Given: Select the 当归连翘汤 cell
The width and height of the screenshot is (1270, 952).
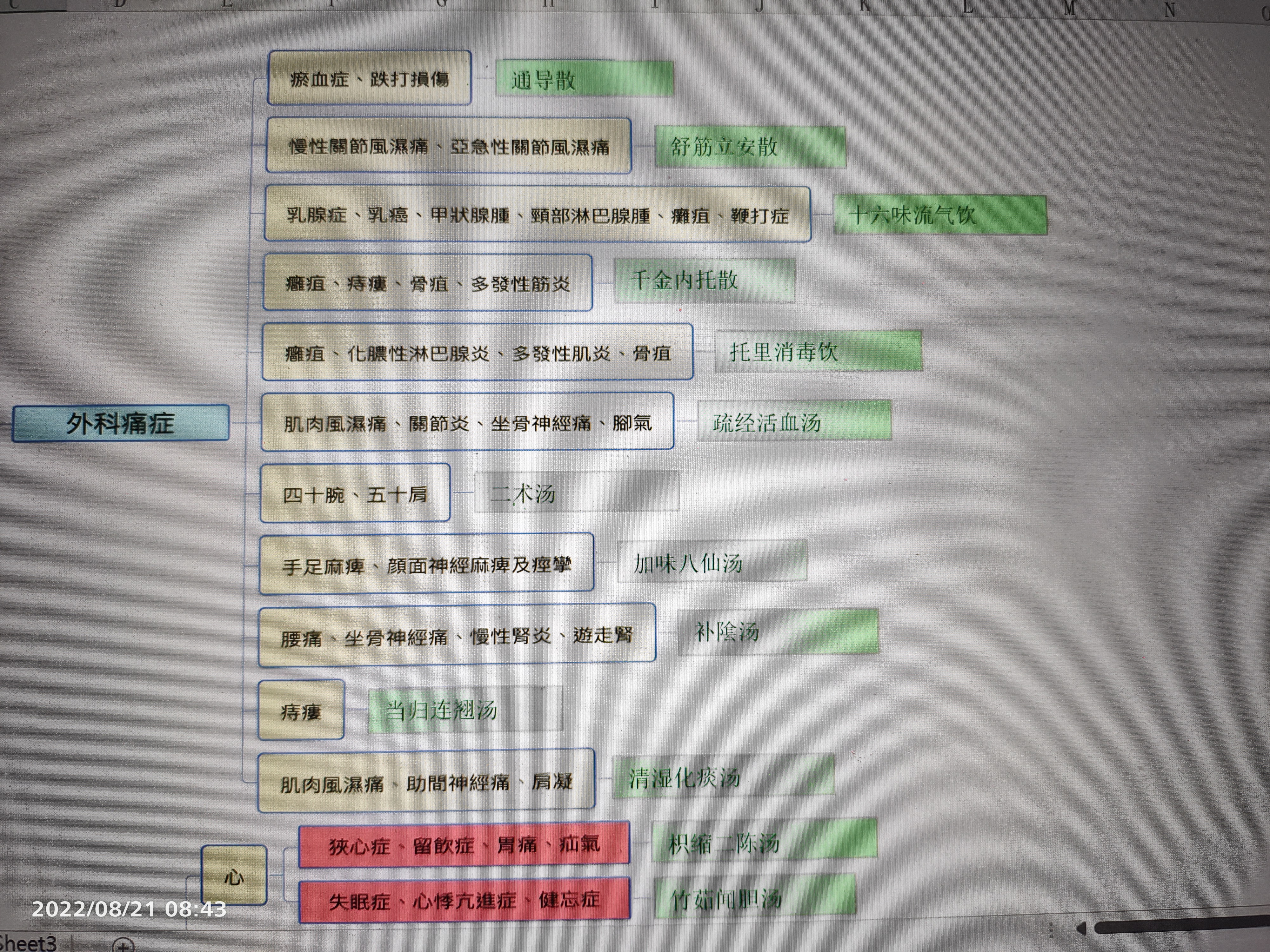Looking at the screenshot, I should coord(465,710).
